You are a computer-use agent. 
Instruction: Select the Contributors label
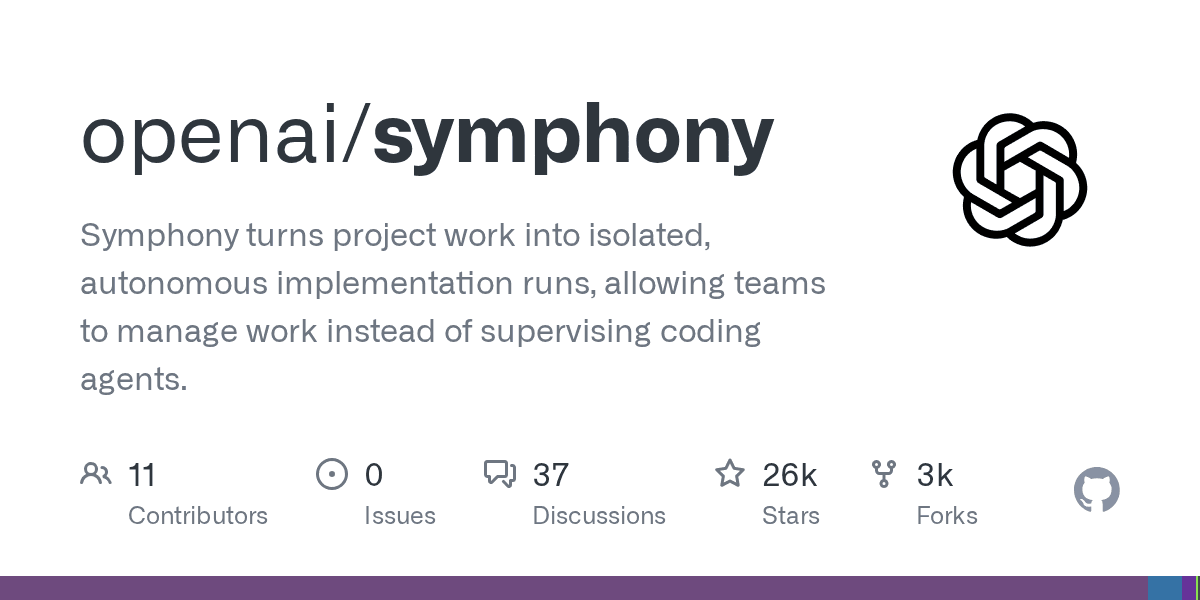(x=198, y=516)
